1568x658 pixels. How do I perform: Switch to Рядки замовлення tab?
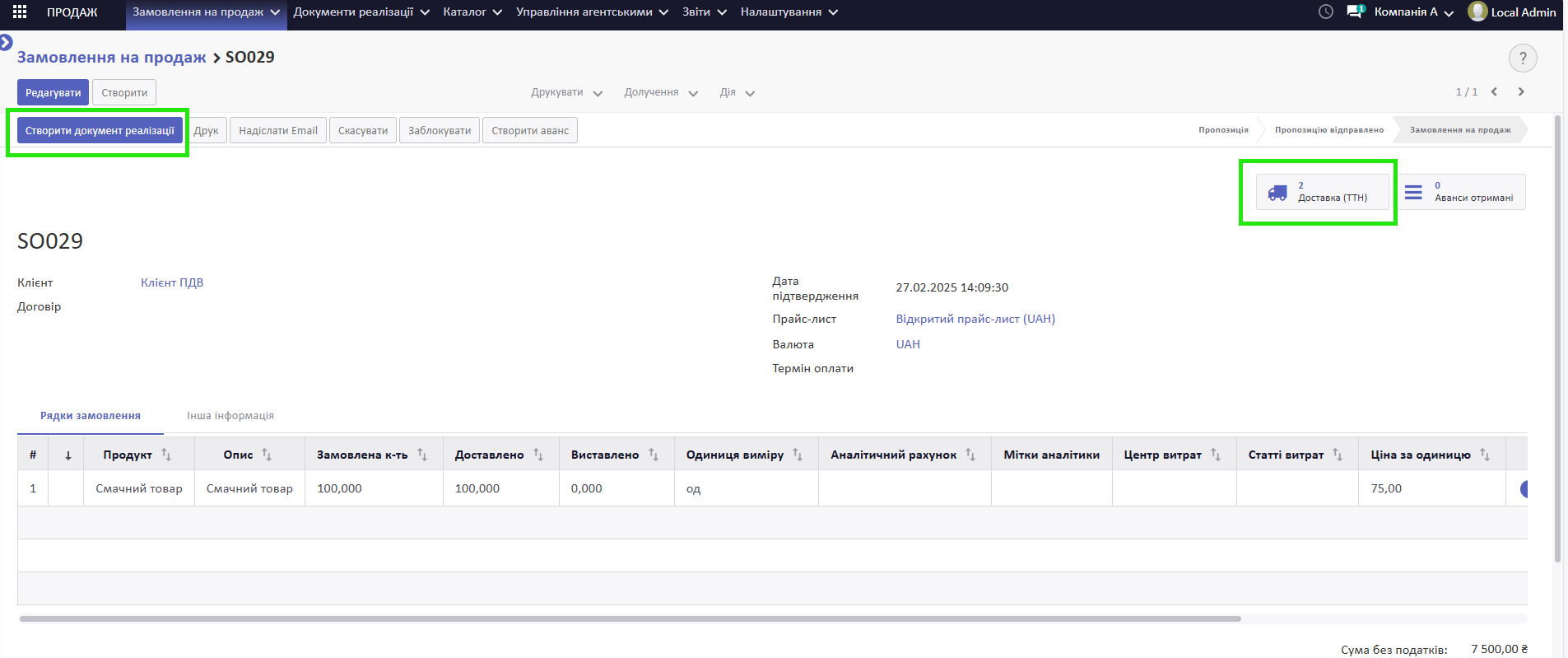(x=91, y=416)
